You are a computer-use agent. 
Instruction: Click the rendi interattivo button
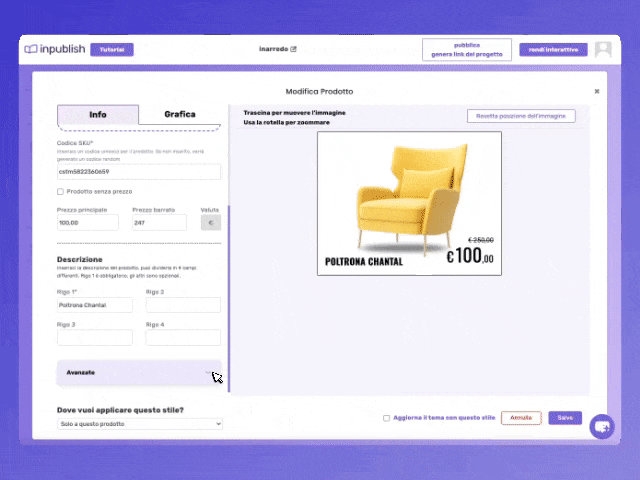pos(553,49)
